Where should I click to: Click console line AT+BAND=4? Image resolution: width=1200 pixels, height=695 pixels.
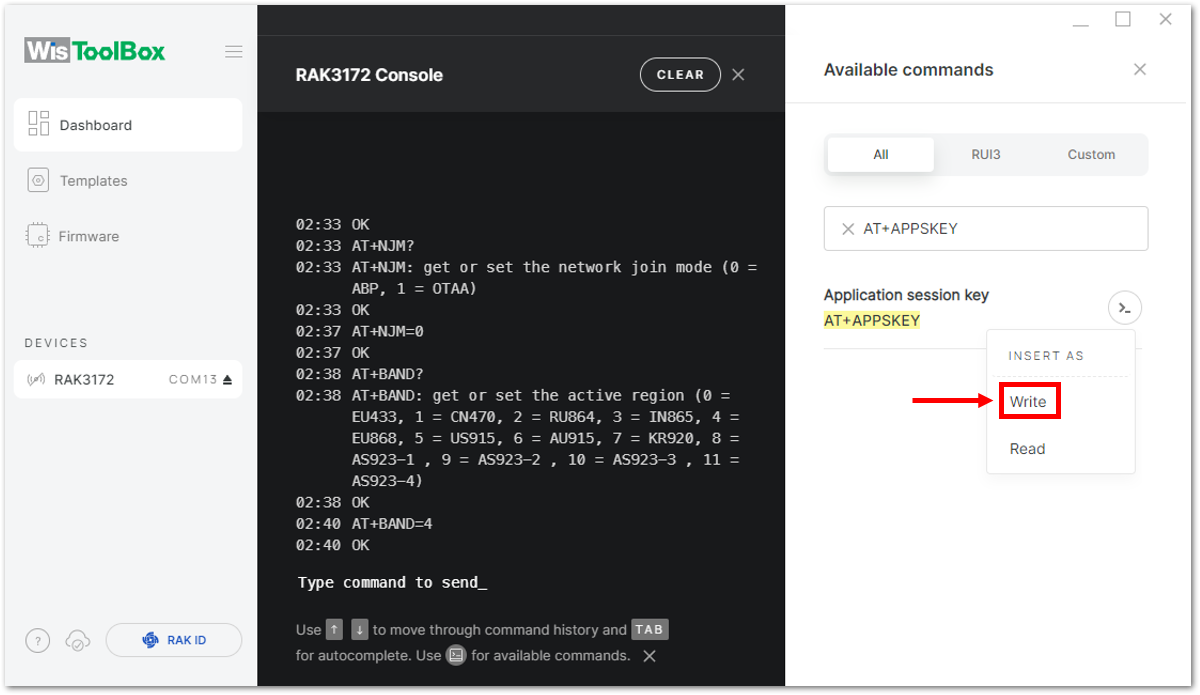coord(392,524)
